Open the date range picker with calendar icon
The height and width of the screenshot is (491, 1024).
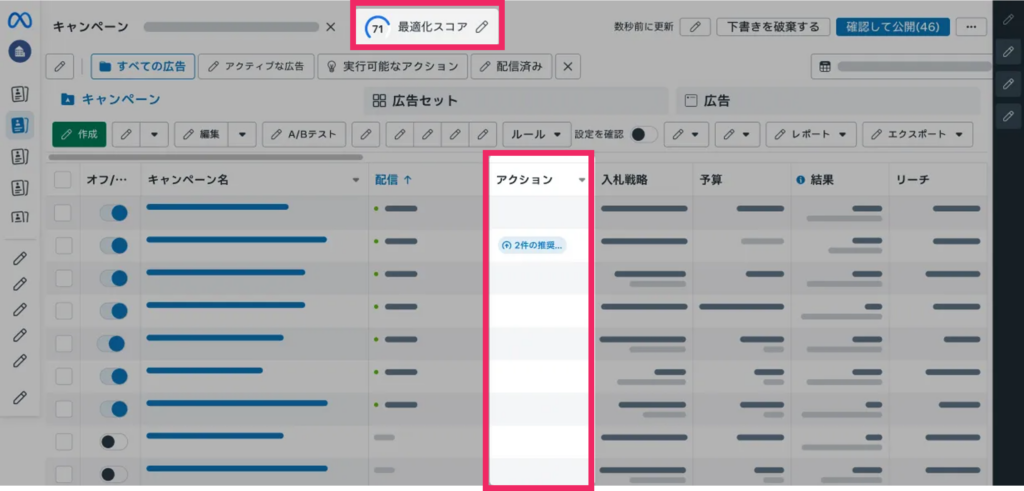[901, 67]
